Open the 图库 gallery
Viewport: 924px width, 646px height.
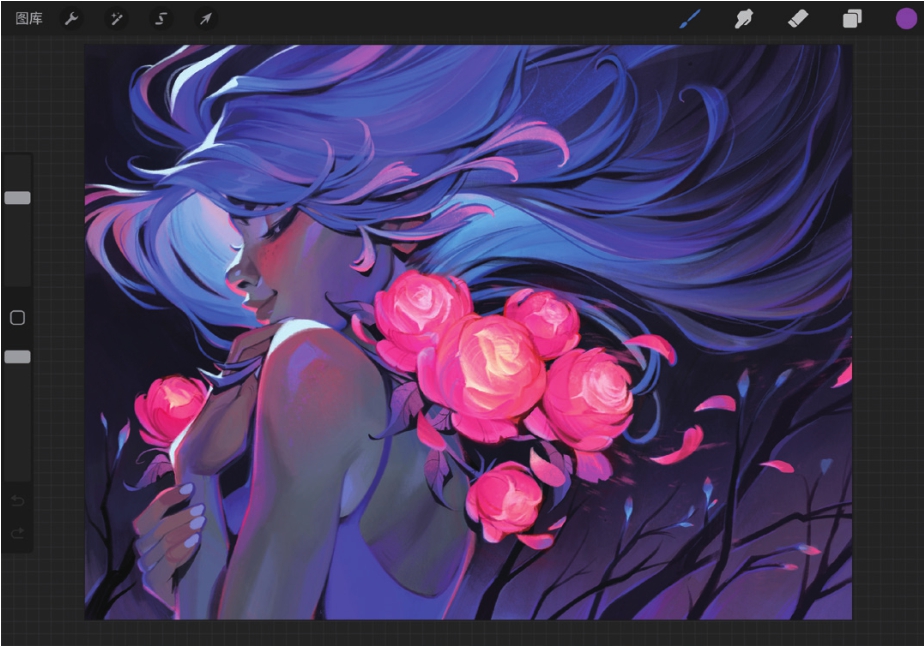click(29, 19)
